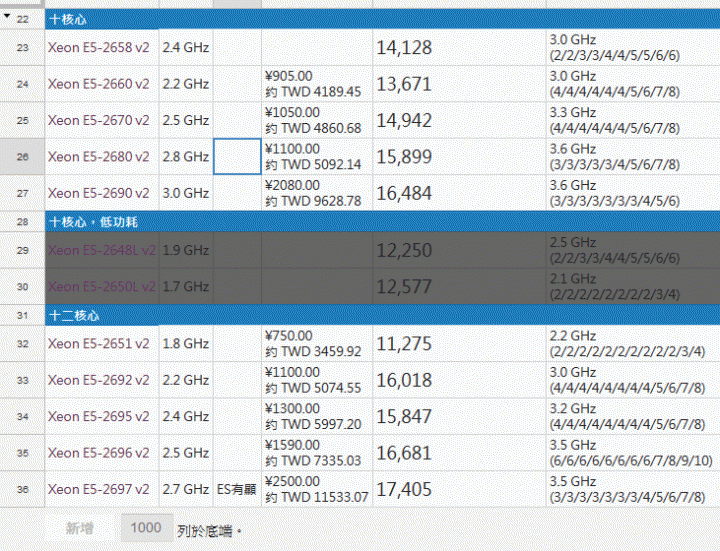Select the price cell ¥2500.00

(317, 489)
